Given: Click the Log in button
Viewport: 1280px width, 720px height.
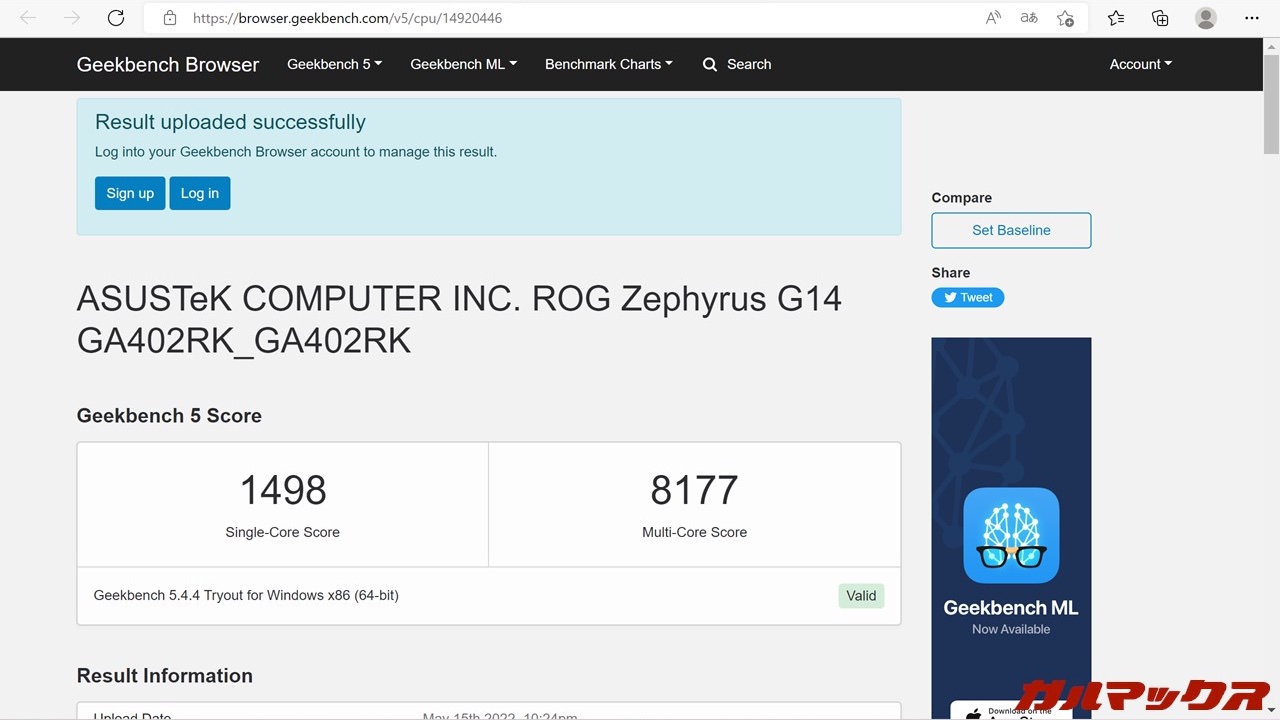Looking at the screenshot, I should pyautogui.click(x=199, y=193).
